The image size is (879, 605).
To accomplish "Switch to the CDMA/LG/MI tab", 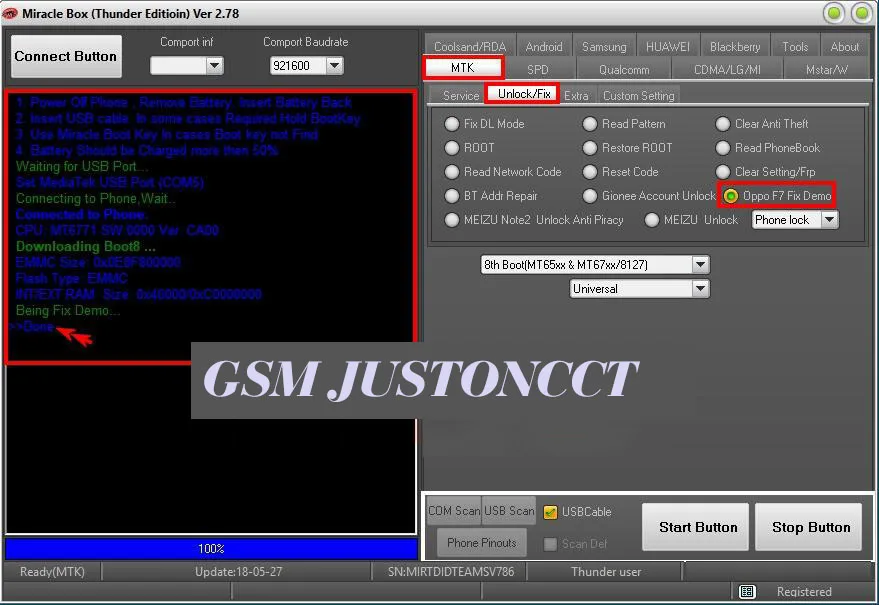I will (x=727, y=70).
